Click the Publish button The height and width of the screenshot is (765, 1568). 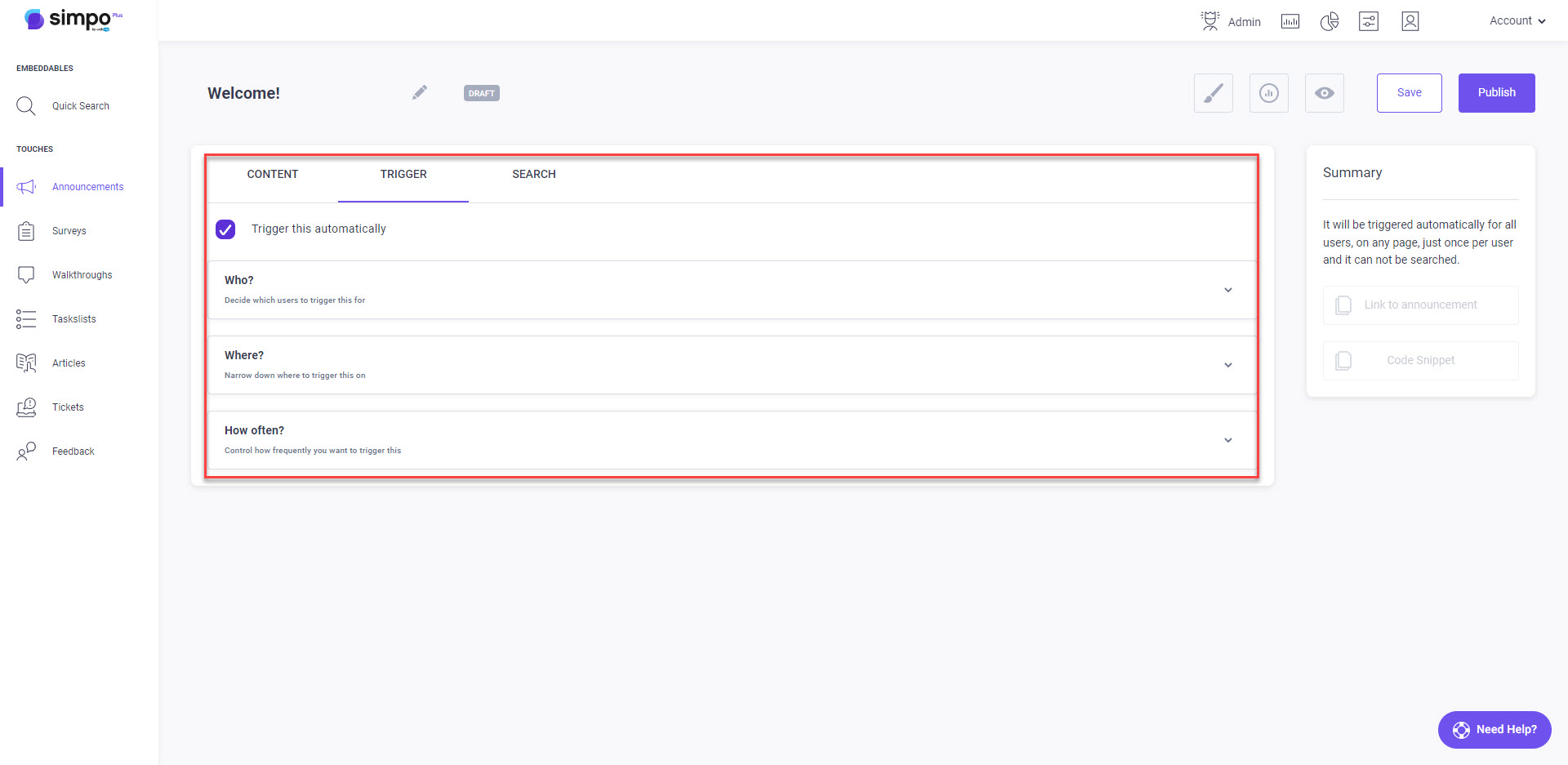click(1497, 93)
